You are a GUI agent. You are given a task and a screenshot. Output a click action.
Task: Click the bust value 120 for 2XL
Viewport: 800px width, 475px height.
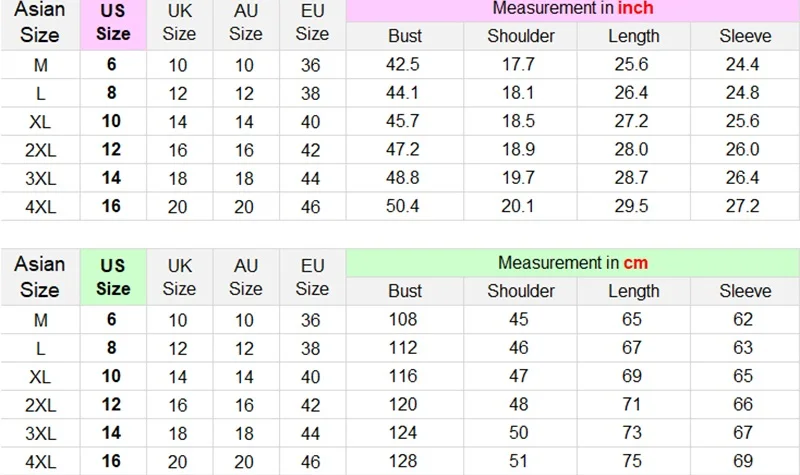405,405
